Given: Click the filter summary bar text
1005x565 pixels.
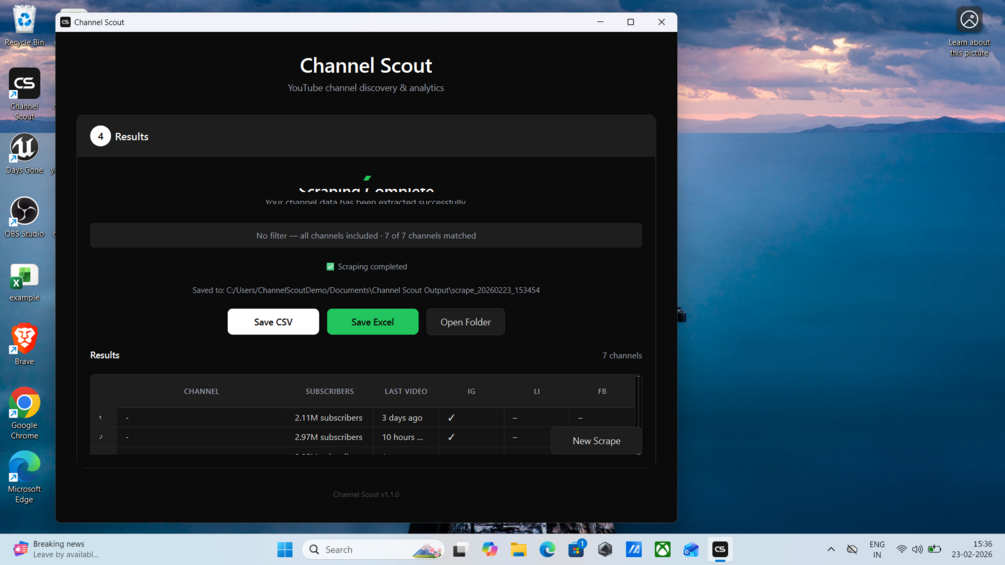Looking at the screenshot, I should coord(366,236).
